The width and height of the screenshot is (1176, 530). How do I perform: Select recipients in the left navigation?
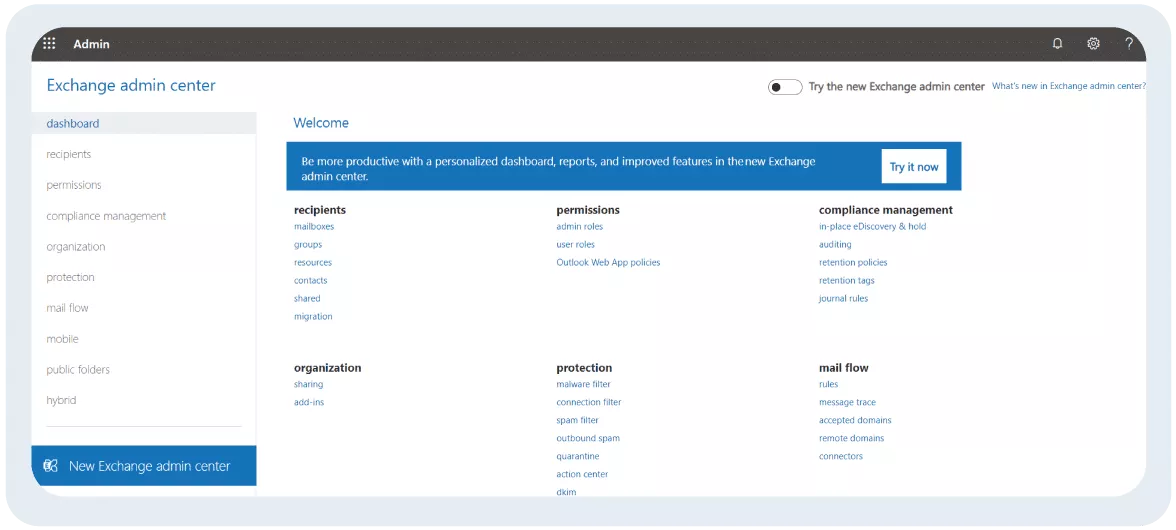tap(68, 154)
